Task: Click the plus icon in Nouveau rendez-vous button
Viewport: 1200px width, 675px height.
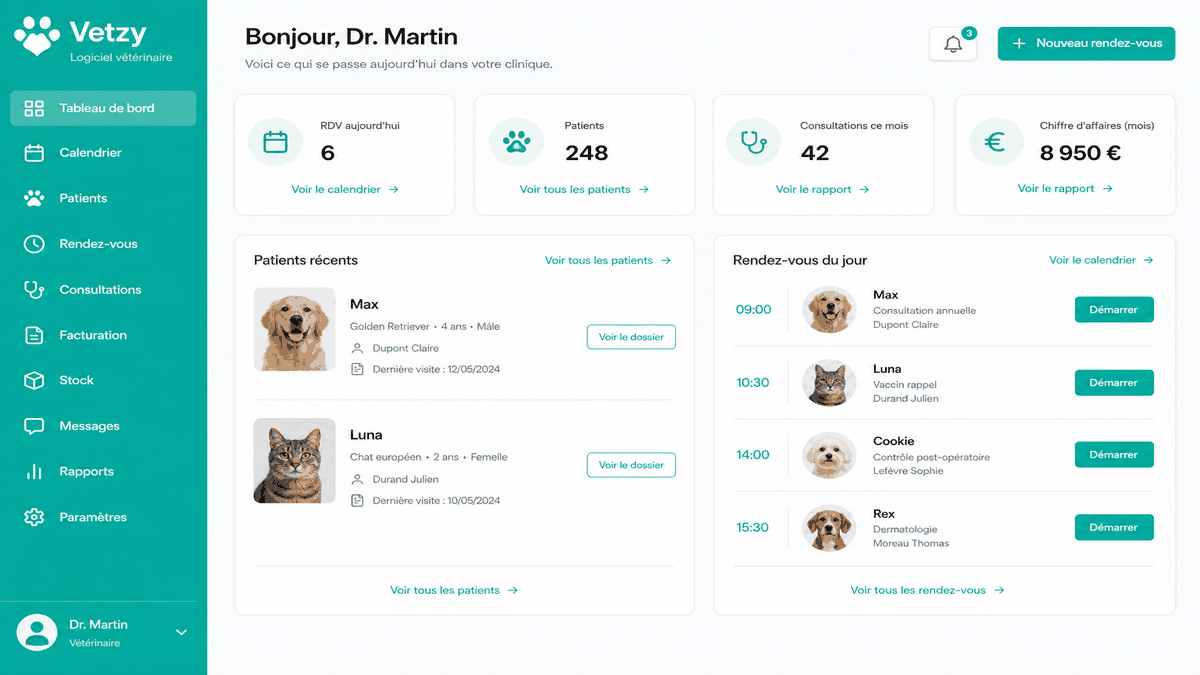Action: pyautogui.click(x=1019, y=44)
